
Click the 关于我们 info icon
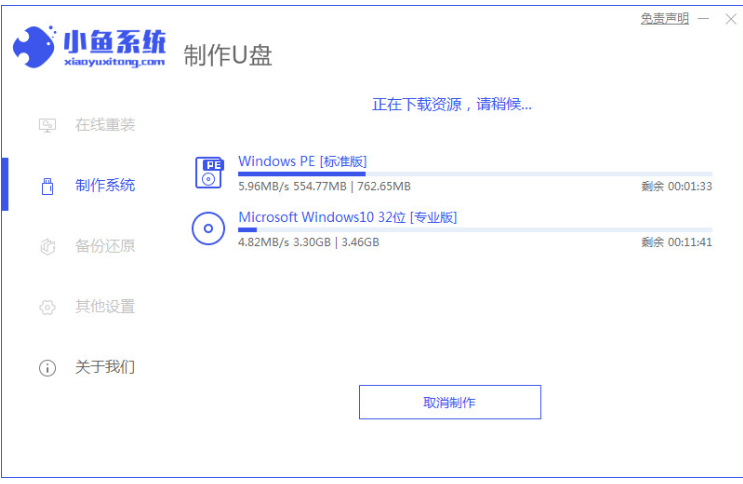[x=47, y=368]
